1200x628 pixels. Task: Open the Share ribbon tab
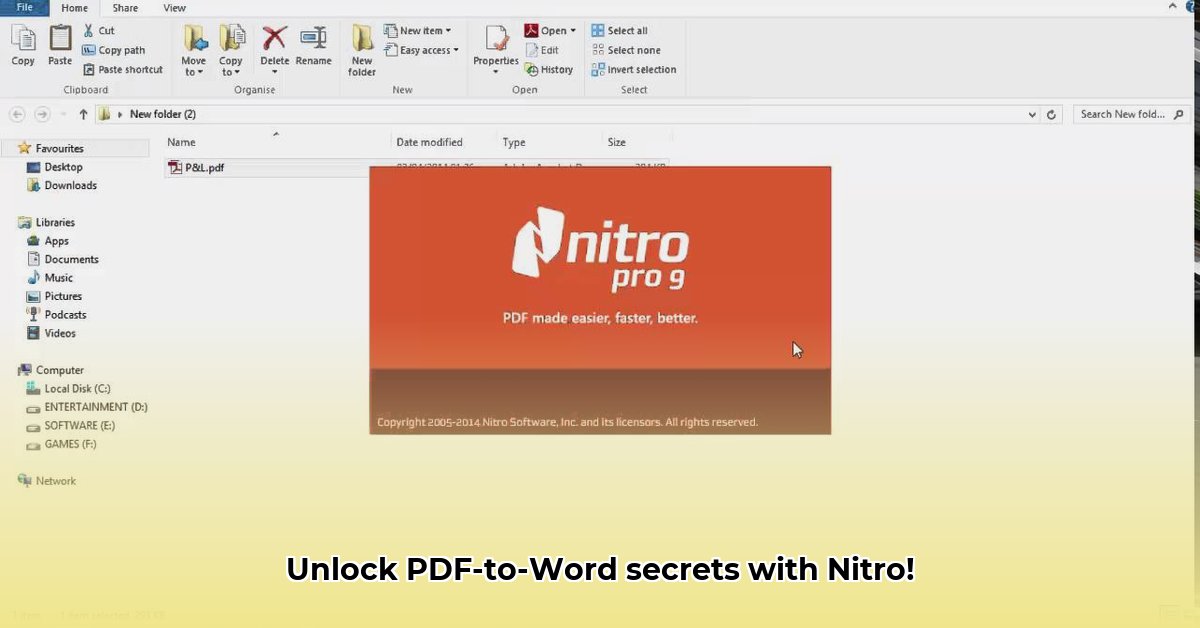[x=124, y=7]
